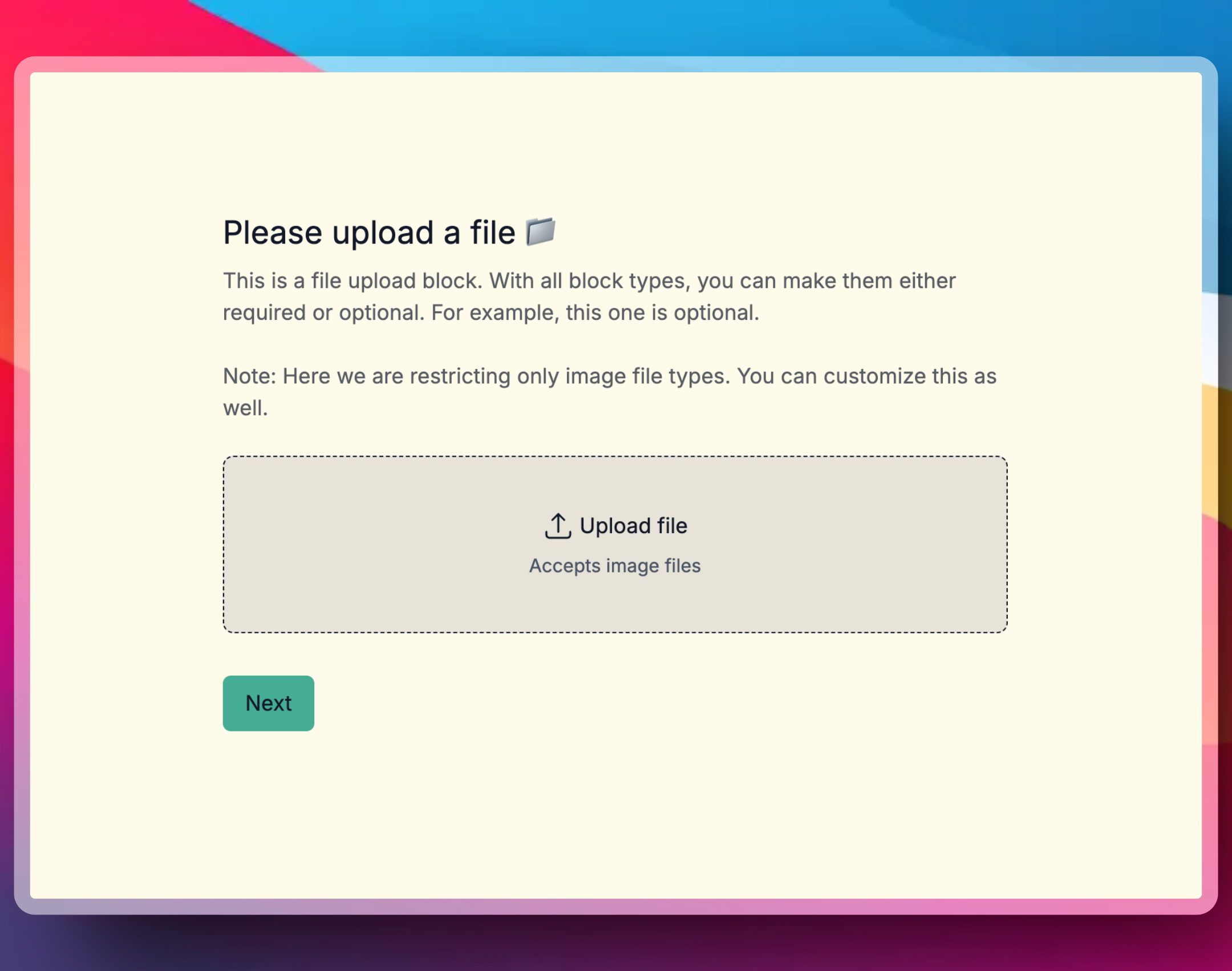The image size is (1232, 971).
Task: Click the folder emoji beside heading
Action: [x=540, y=231]
